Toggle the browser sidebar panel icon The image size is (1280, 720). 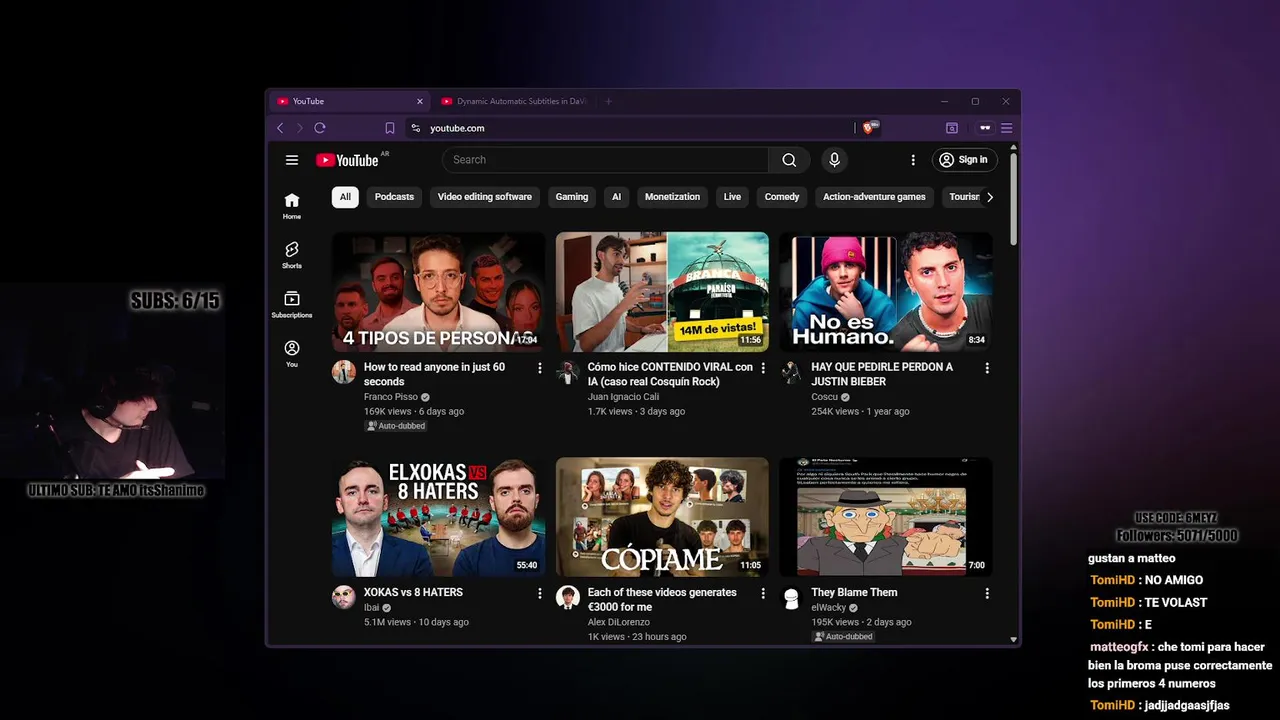point(952,128)
